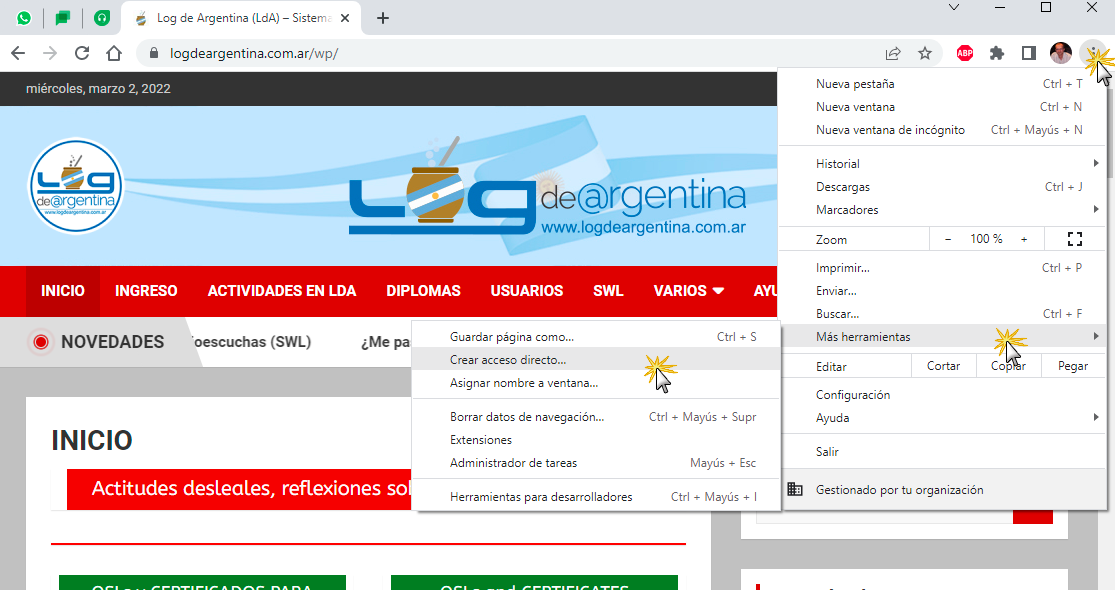1115x590 pixels.
Task: Select Guardar página como...
Action: [x=596, y=337]
